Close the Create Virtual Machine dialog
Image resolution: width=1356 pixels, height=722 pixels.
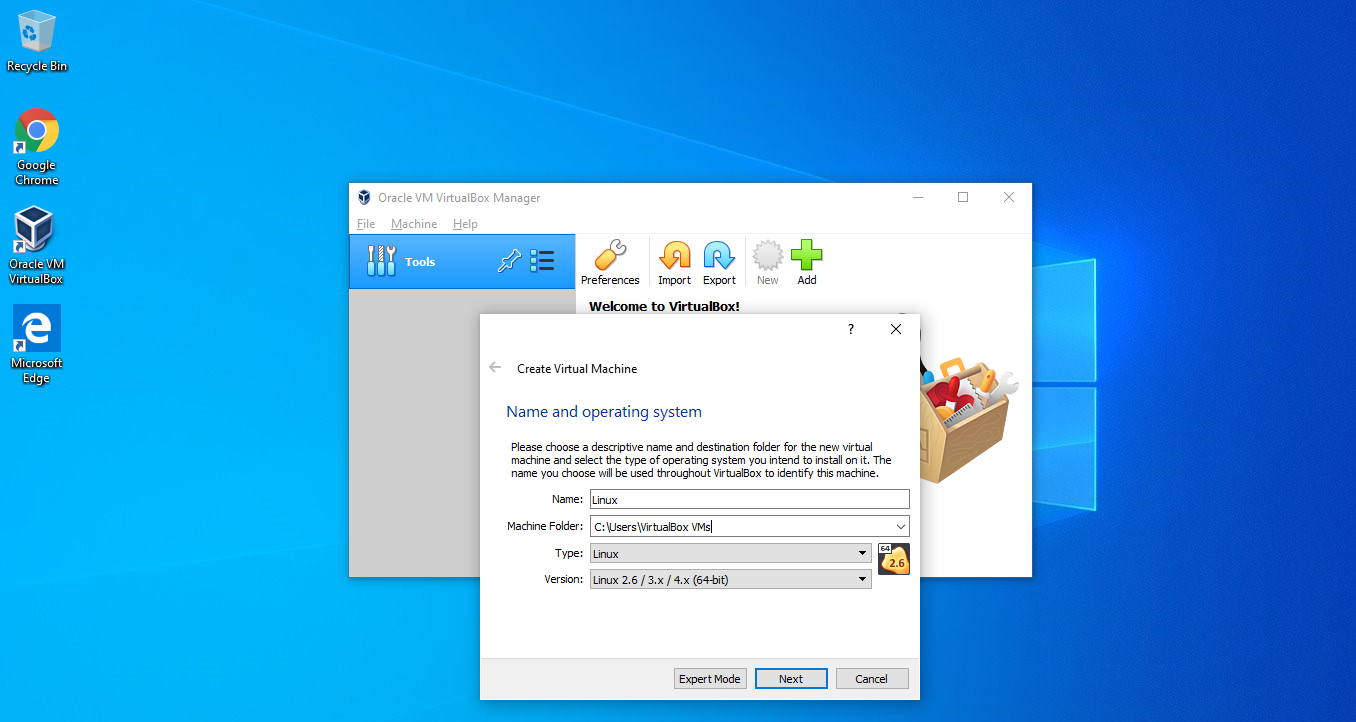(x=896, y=329)
